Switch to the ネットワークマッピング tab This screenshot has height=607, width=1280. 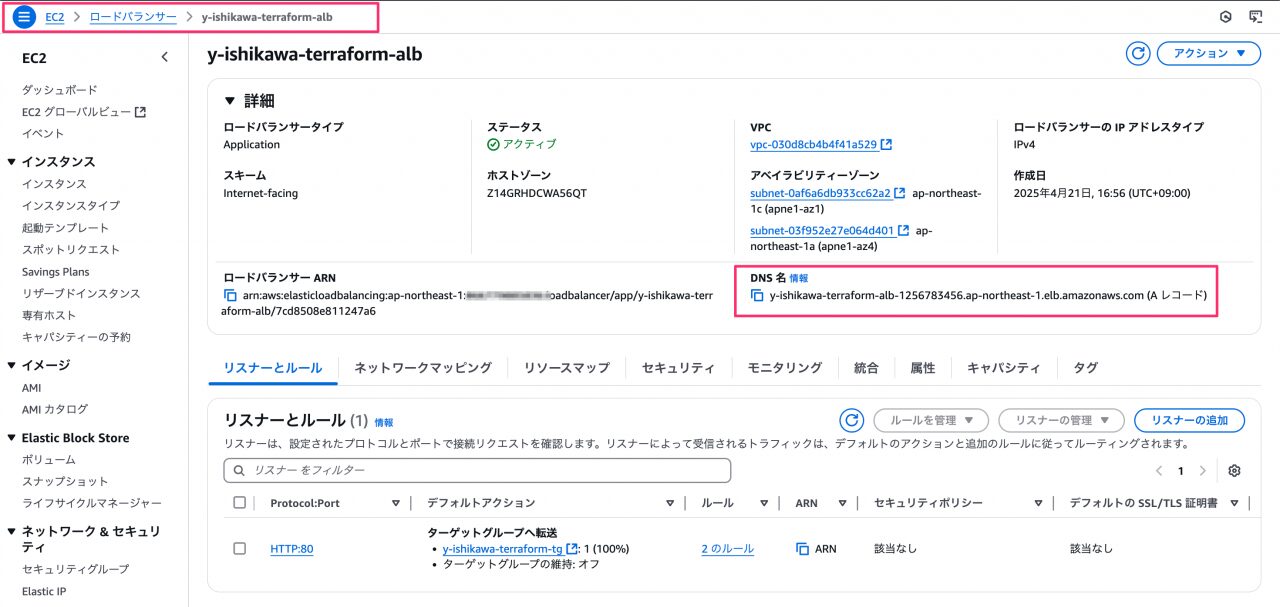click(423, 368)
